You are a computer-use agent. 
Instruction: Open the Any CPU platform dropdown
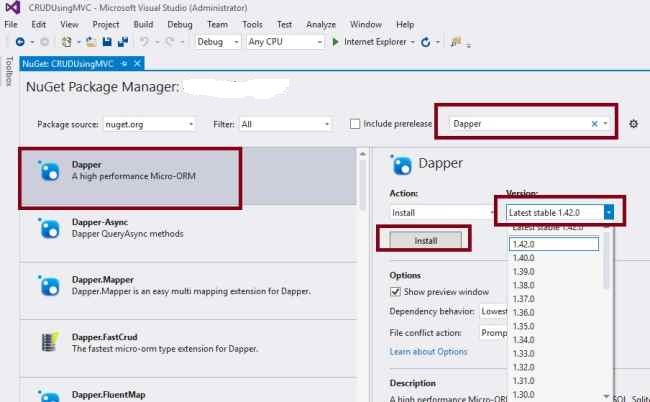(x=285, y=42)
